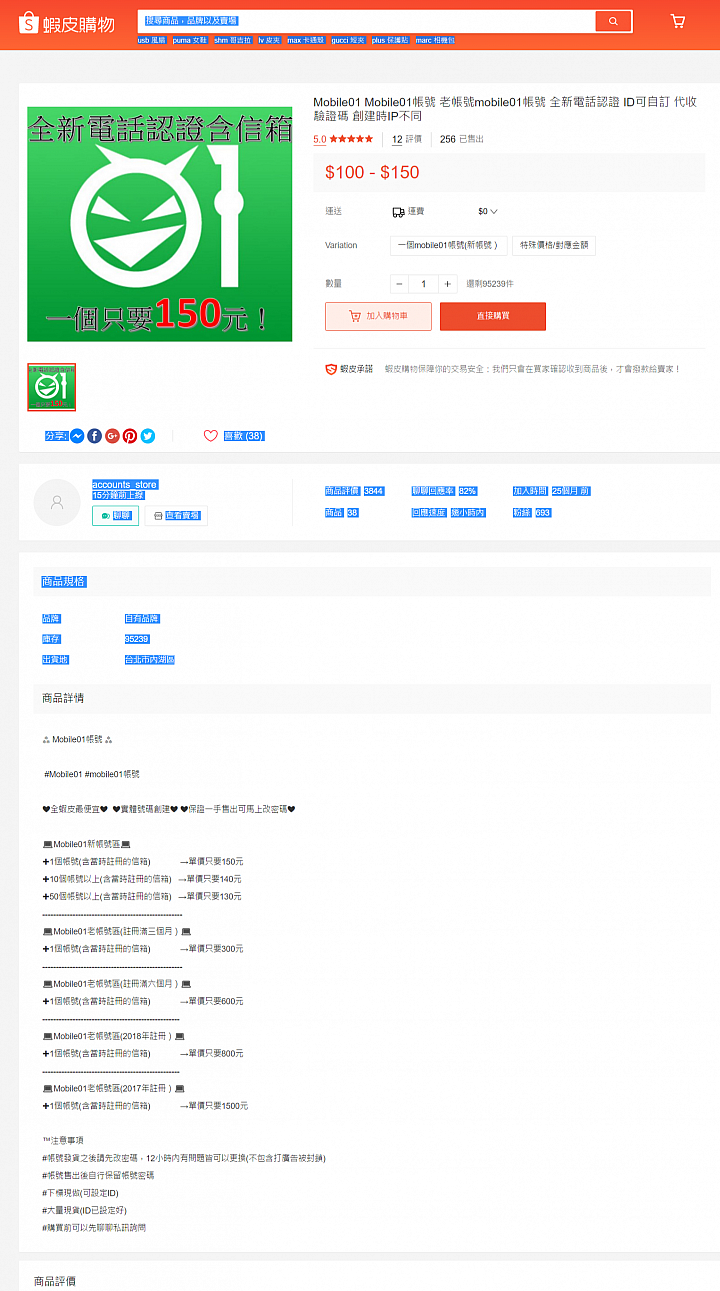Select the small product thumbnail image
This screenshot has width=720, height=1291.
click(51, 387)
